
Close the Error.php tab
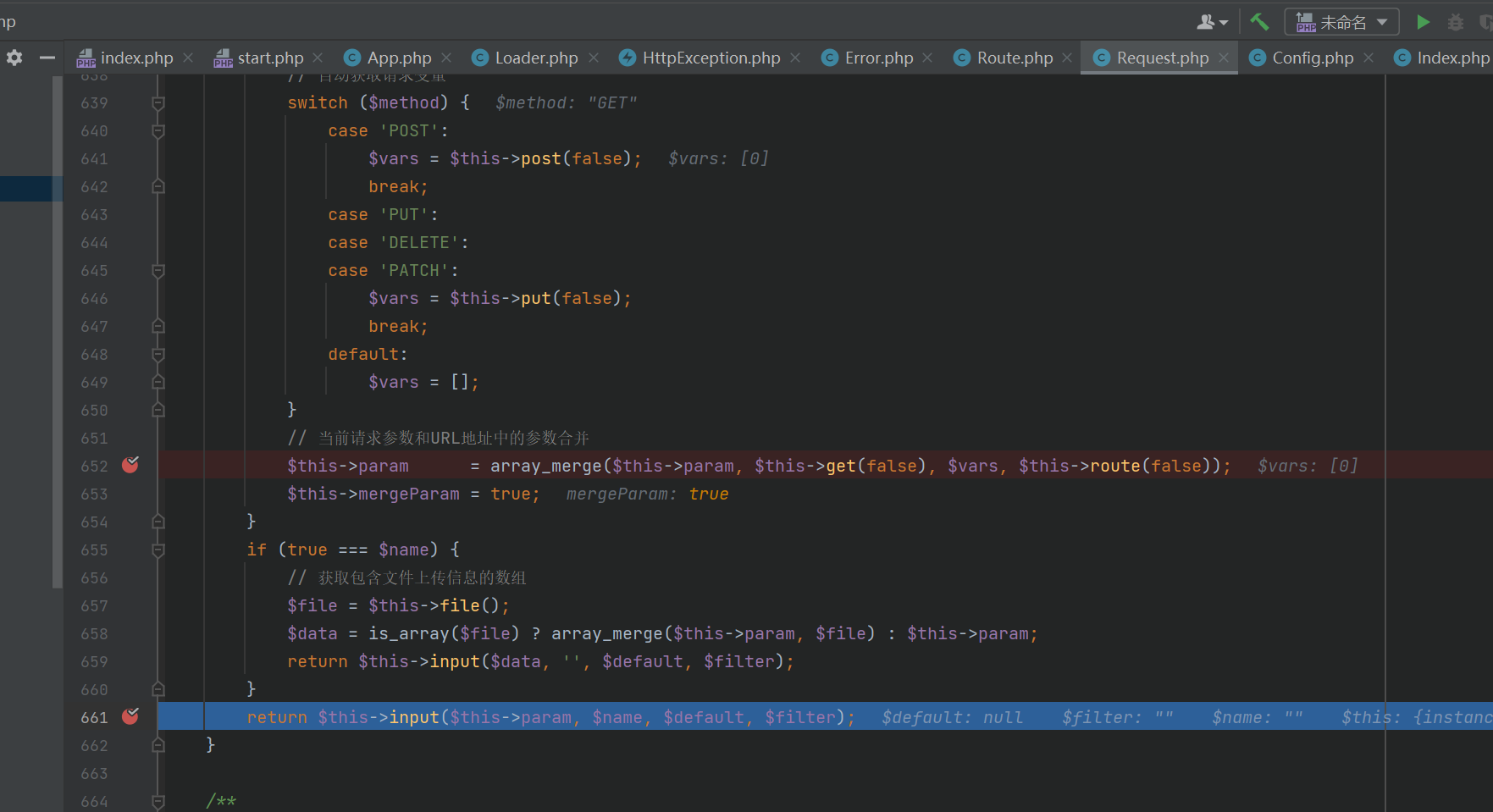pos(927,58)
